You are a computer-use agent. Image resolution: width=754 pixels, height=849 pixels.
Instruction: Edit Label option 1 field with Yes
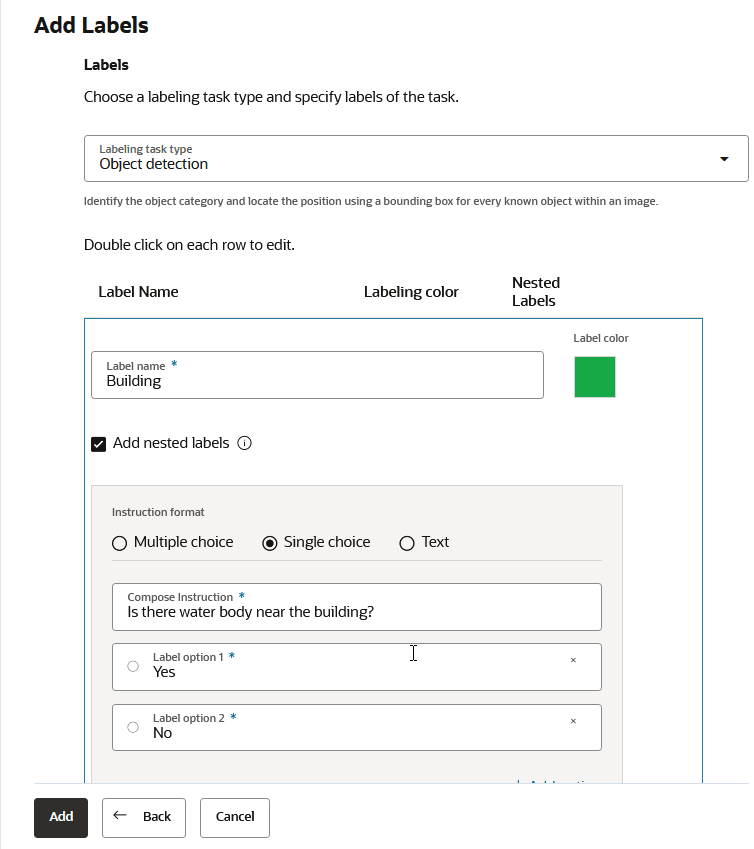click(x=357, y=667)
